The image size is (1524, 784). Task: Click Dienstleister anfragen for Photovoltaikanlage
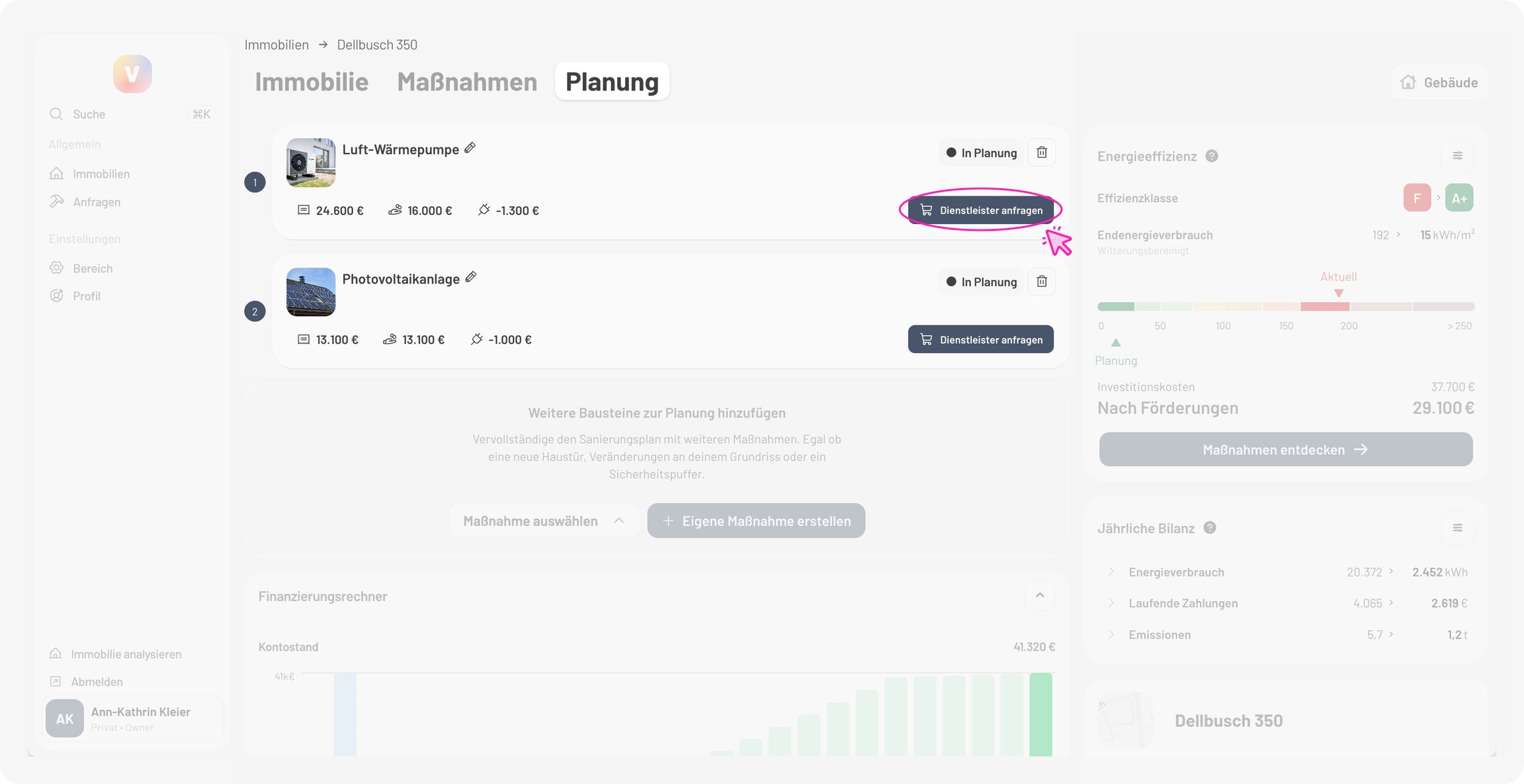coord(980,340)
